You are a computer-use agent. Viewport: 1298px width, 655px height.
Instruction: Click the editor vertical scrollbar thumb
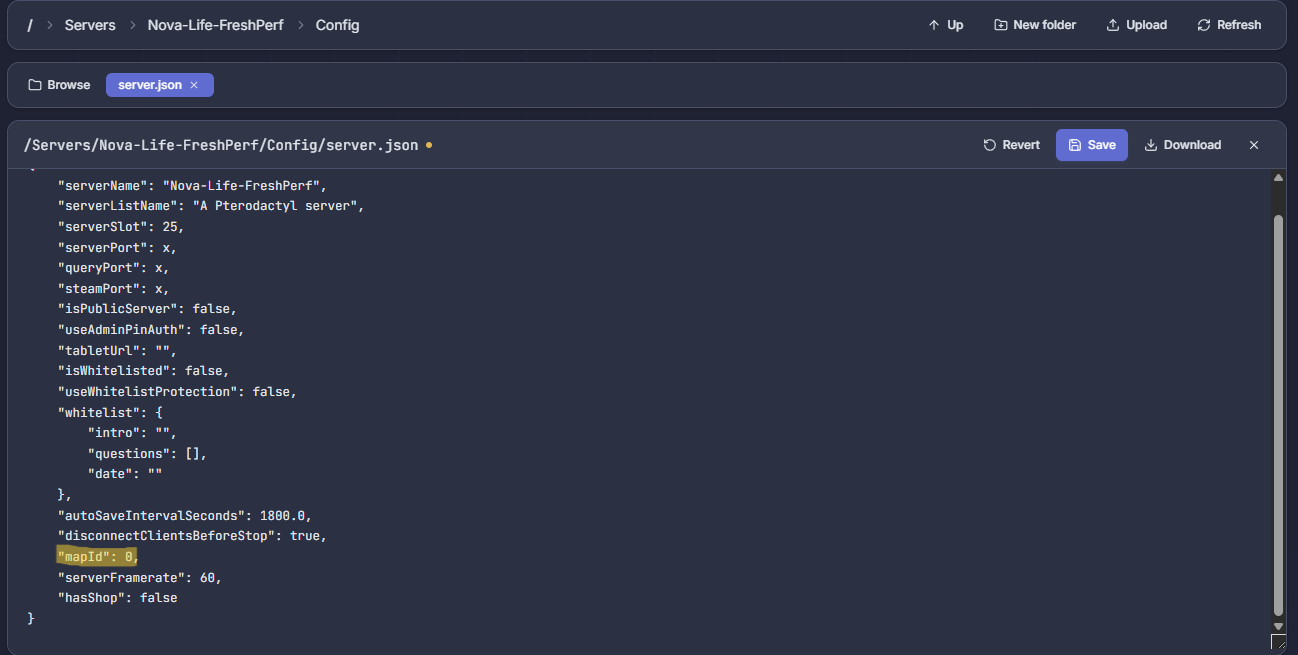tap(1277, 414)
